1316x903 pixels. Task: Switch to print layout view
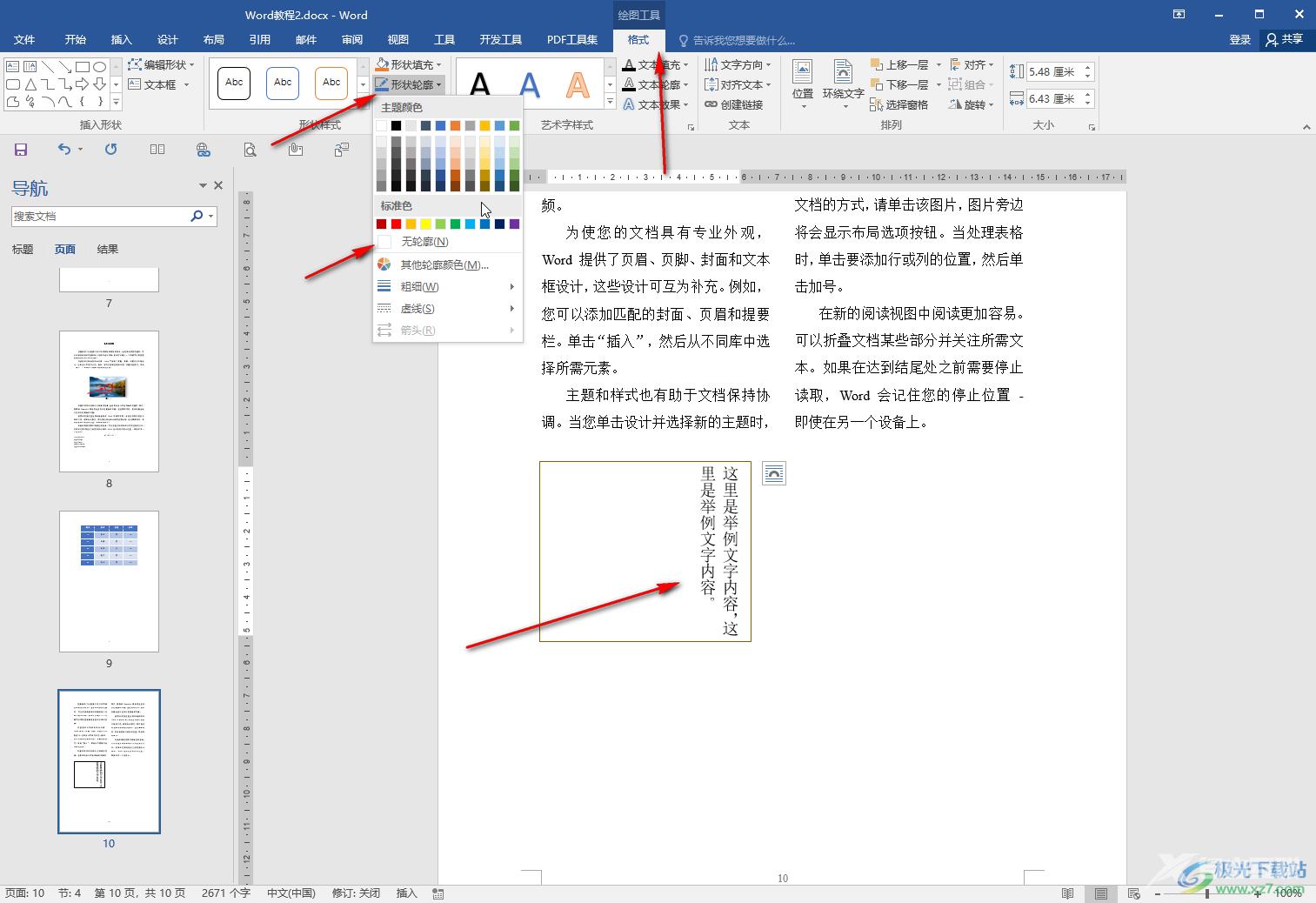[x=1100, y=893]
